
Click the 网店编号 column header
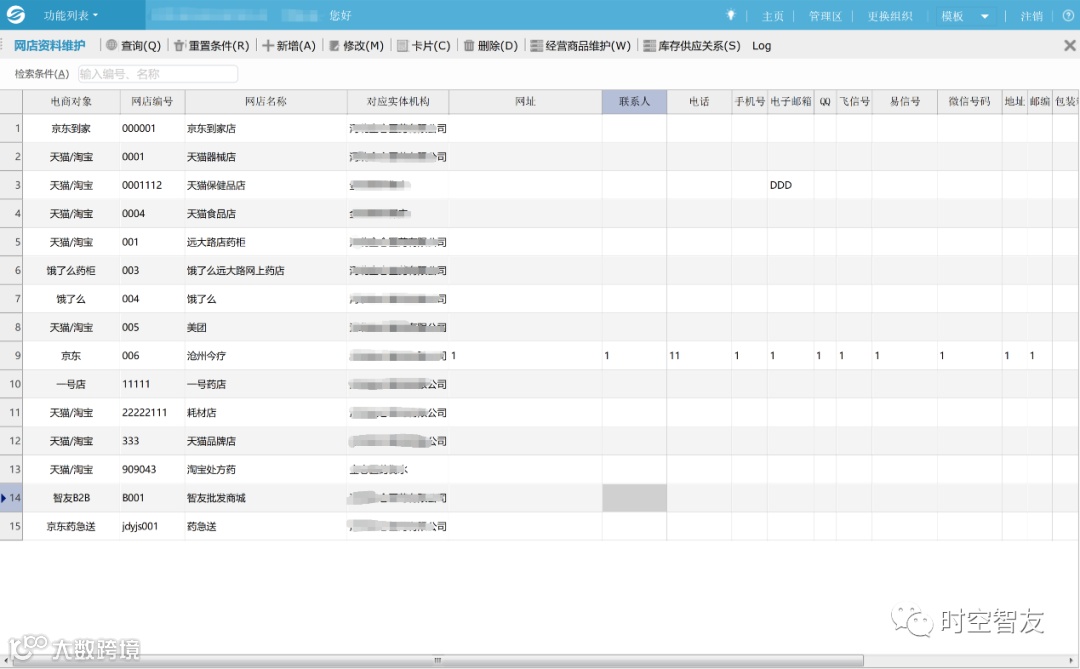[152, 101]
